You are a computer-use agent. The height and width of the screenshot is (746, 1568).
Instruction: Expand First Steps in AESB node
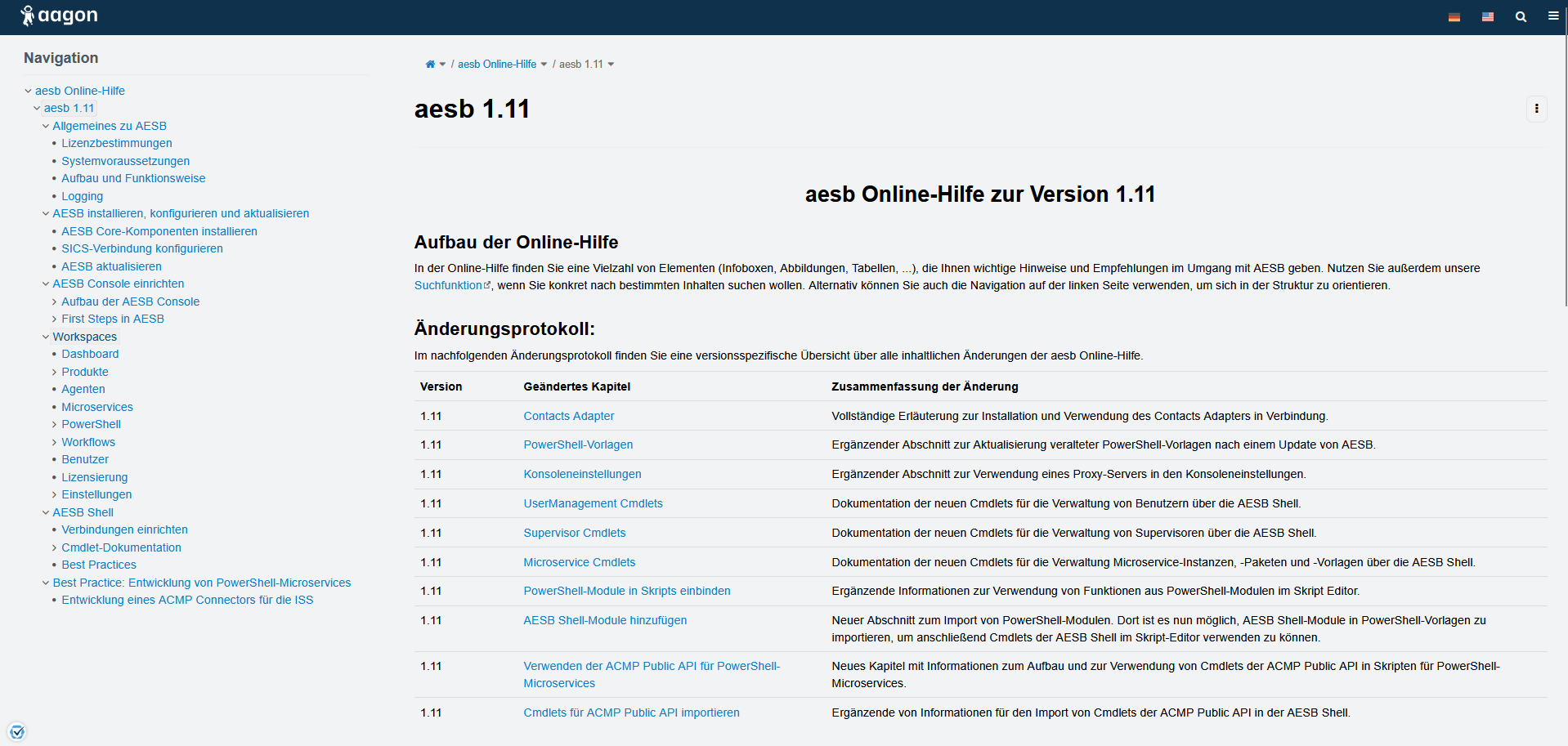coord(55,319)
